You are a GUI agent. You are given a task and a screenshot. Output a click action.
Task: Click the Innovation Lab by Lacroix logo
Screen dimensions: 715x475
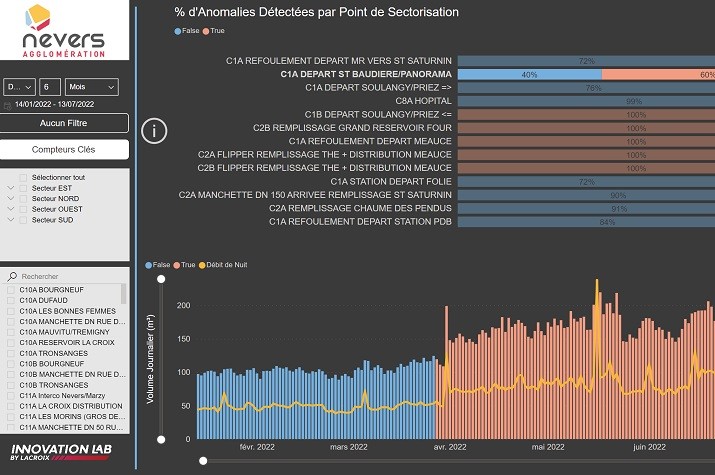61,452
